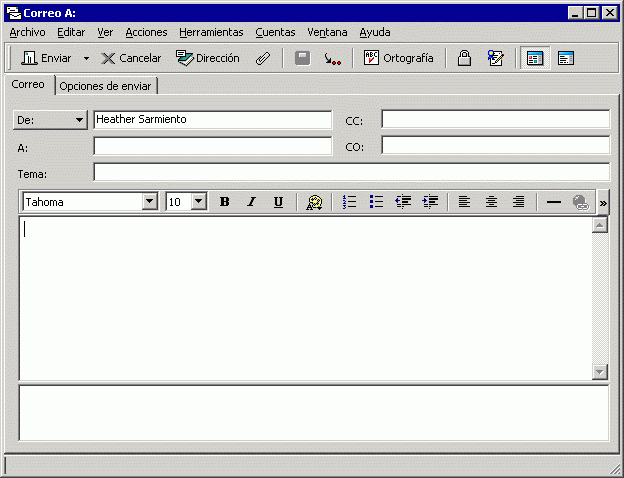Open the Editar menu
This screenshot has height=478, width=624.
(71, 32)
